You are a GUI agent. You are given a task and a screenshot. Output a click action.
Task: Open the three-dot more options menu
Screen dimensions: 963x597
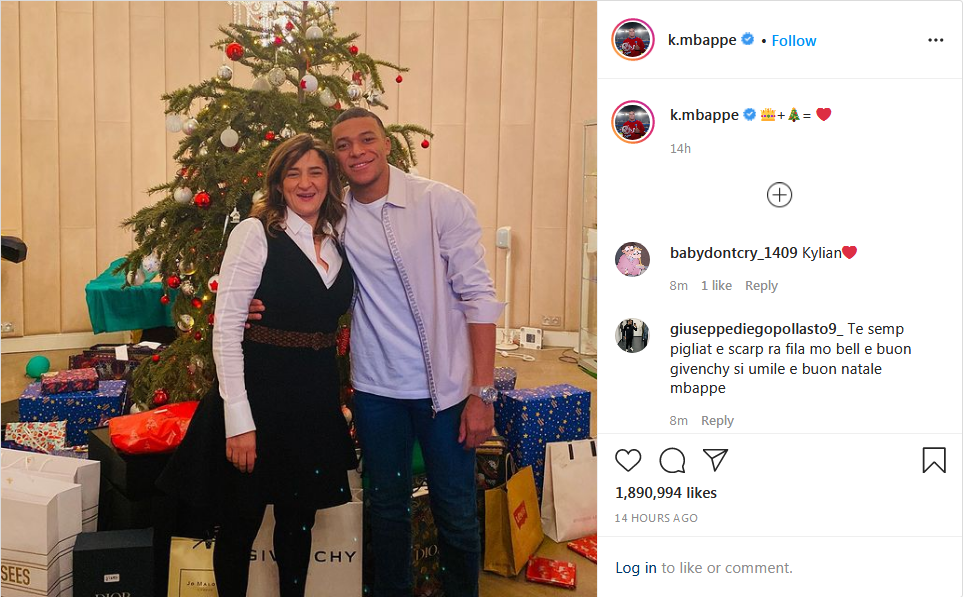coord(935,40)
